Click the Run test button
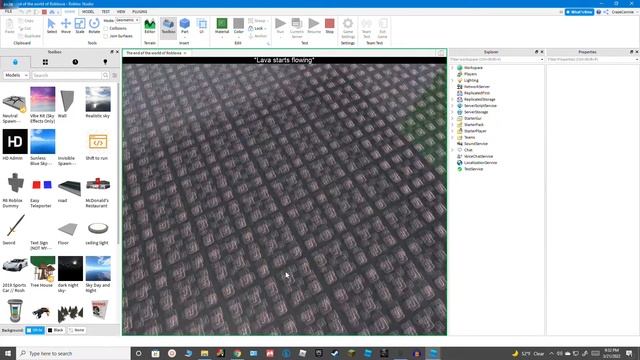Viewport: 640px width, 360px height. [280, 27]
